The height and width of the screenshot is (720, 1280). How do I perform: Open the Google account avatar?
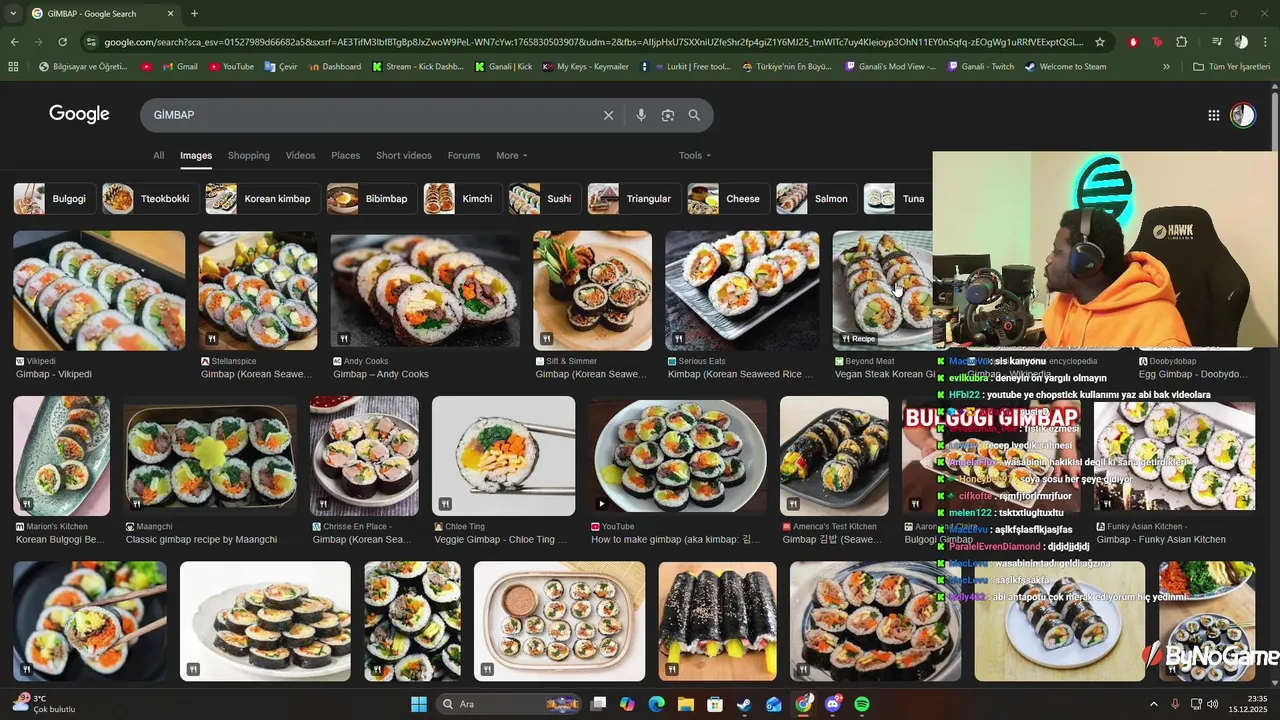(x=1242, y=115)
